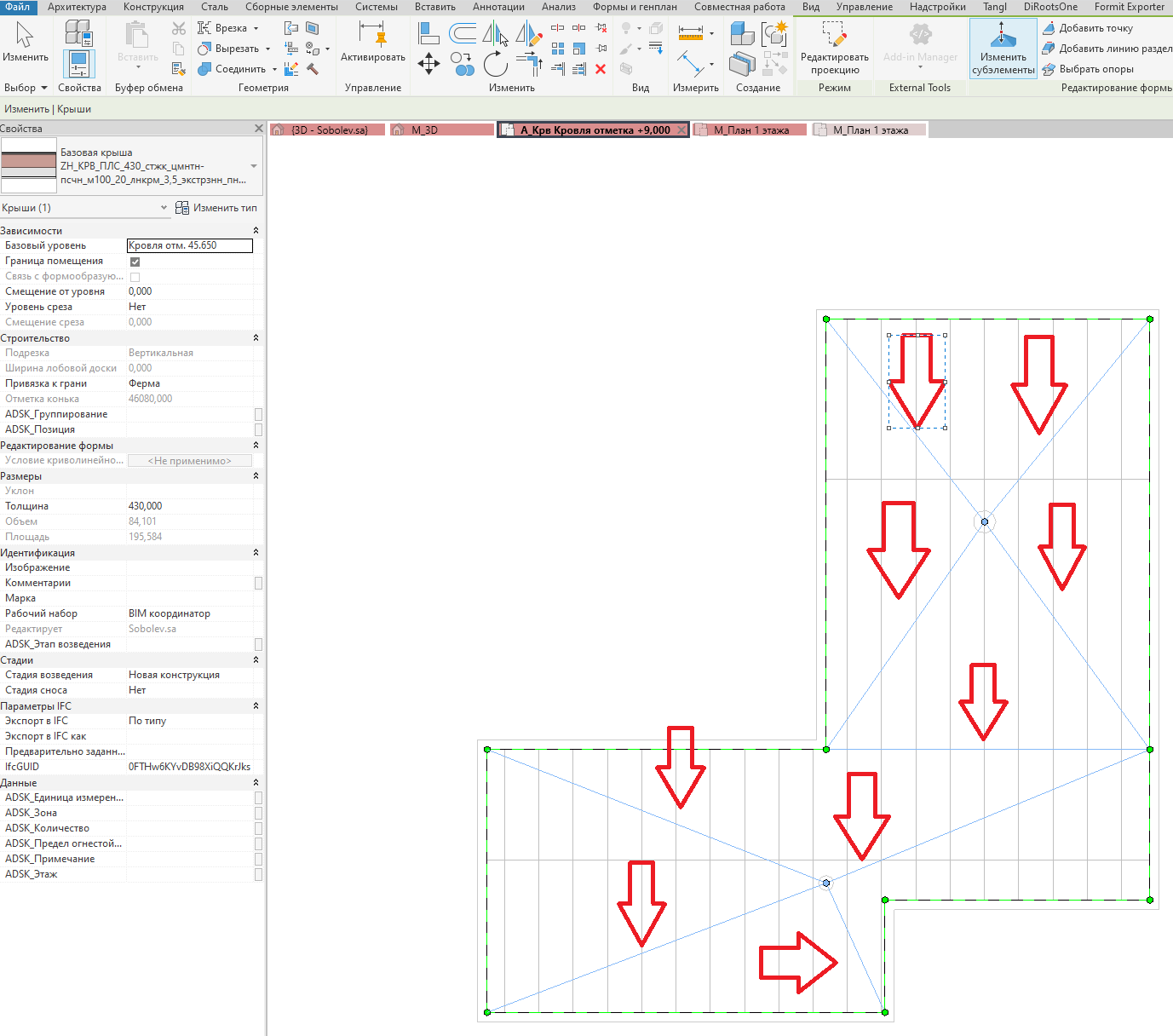
Task: Select the Scale tool icon
Action: coord(579,49)
